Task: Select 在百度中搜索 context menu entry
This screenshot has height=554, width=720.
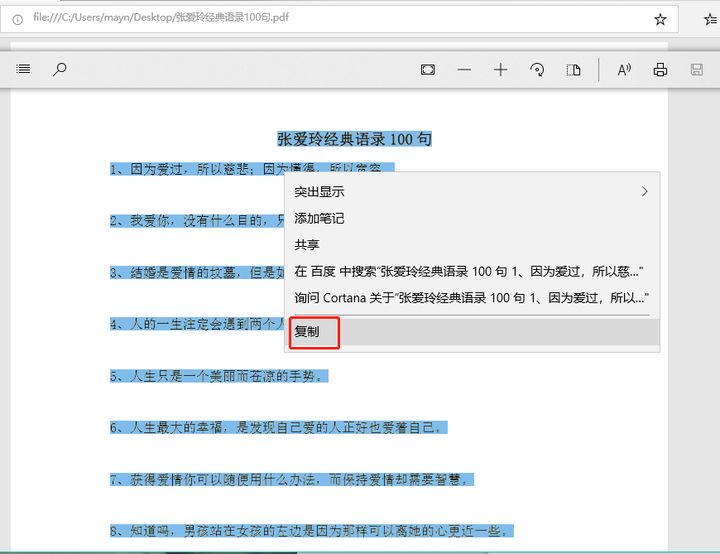Action: tap(472, 271)
